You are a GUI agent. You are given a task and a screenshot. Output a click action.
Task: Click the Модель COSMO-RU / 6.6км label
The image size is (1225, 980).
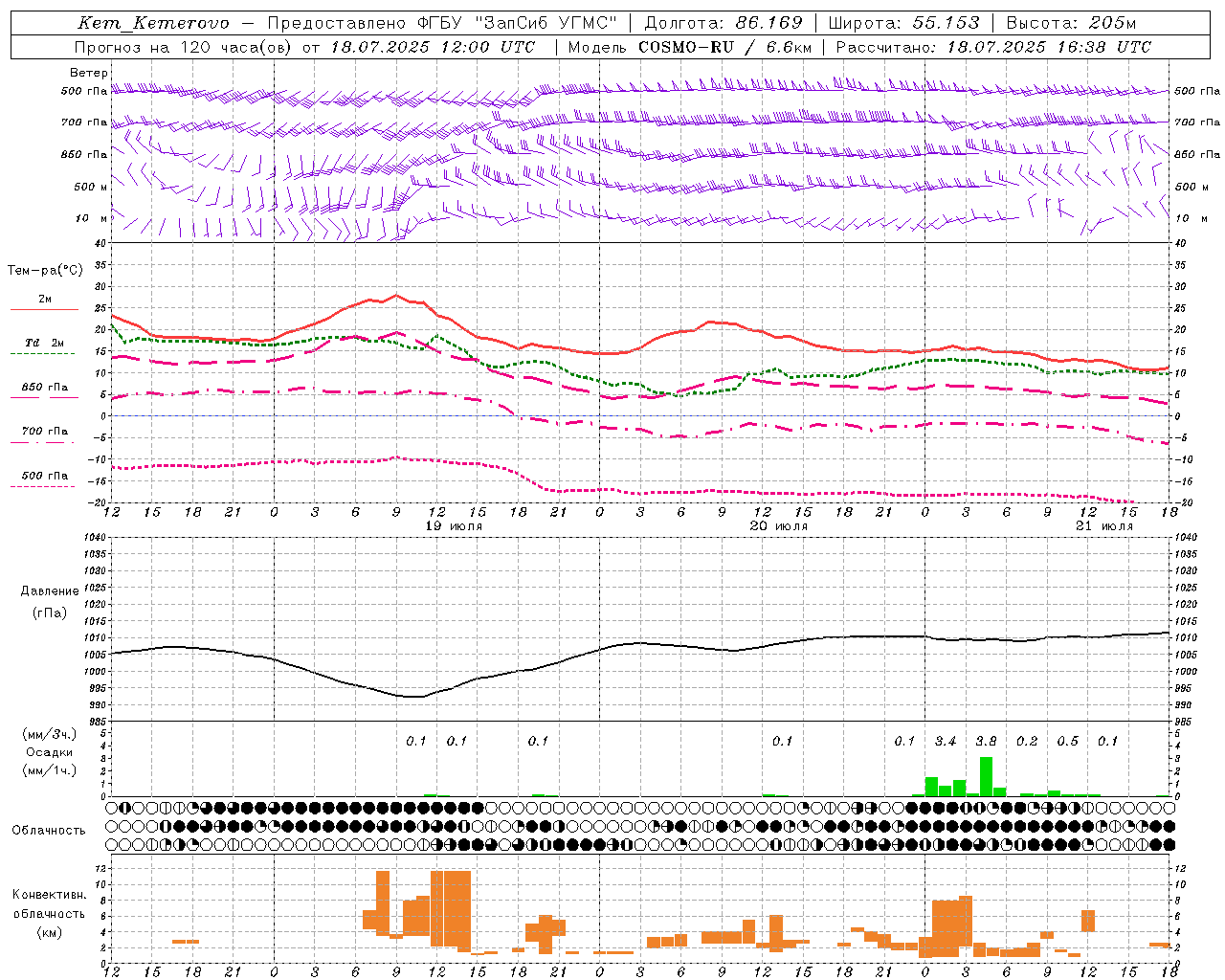(x=690, y=47)
